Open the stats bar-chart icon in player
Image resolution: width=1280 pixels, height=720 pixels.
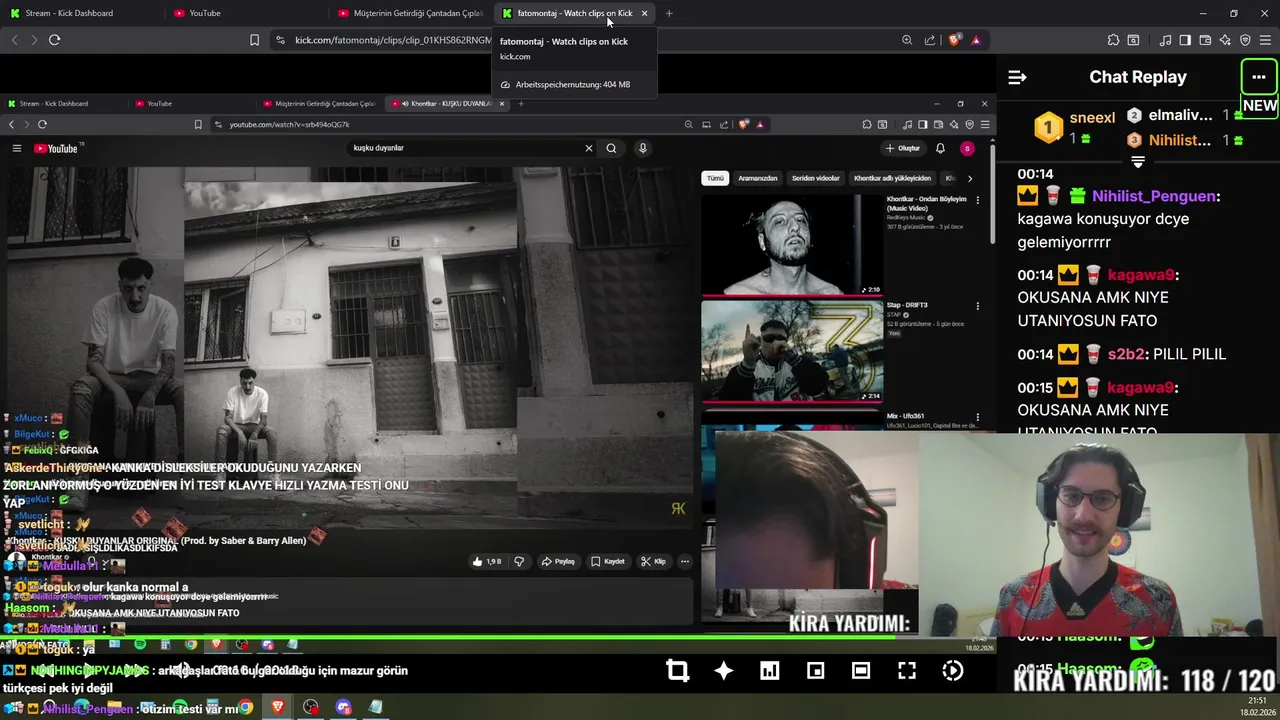770,671
